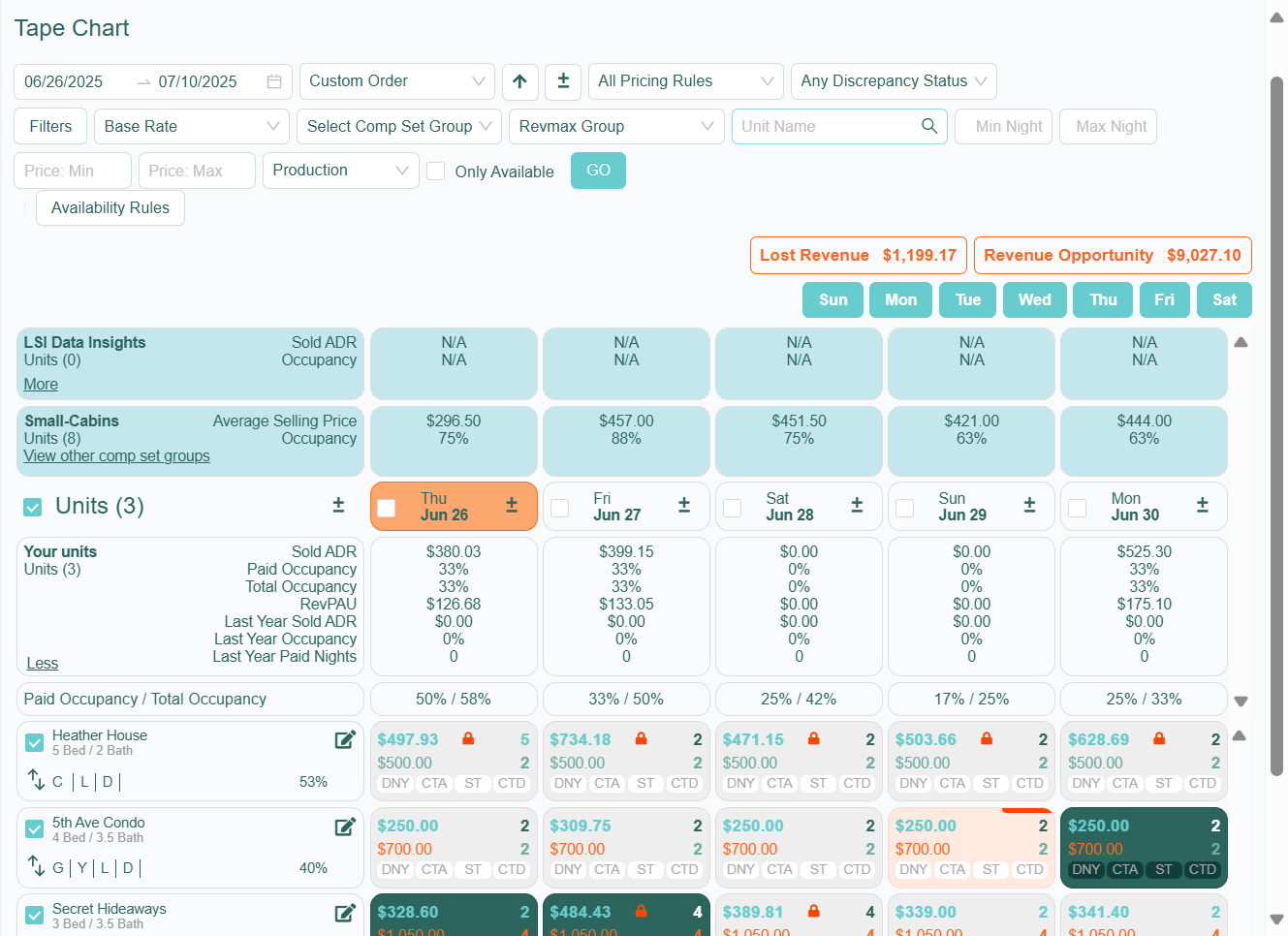
Task: Open the All Pricing Rules dropdown
Action: 686,81
